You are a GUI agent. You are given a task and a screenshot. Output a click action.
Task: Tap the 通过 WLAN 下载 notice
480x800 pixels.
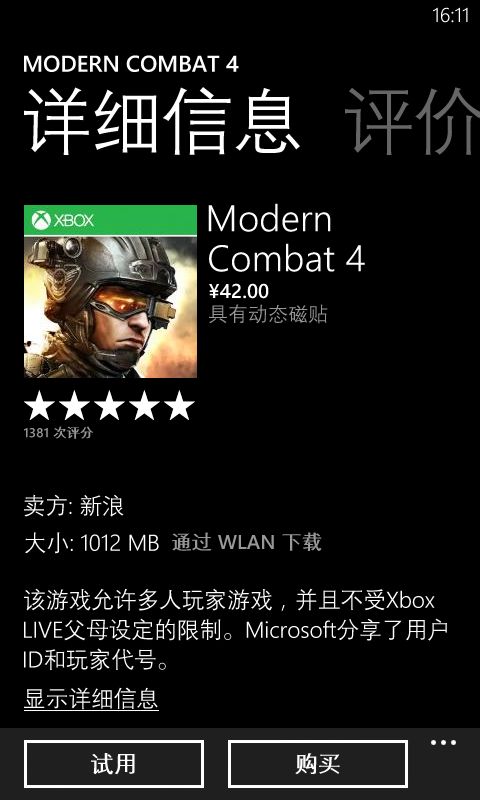(247, 542)
